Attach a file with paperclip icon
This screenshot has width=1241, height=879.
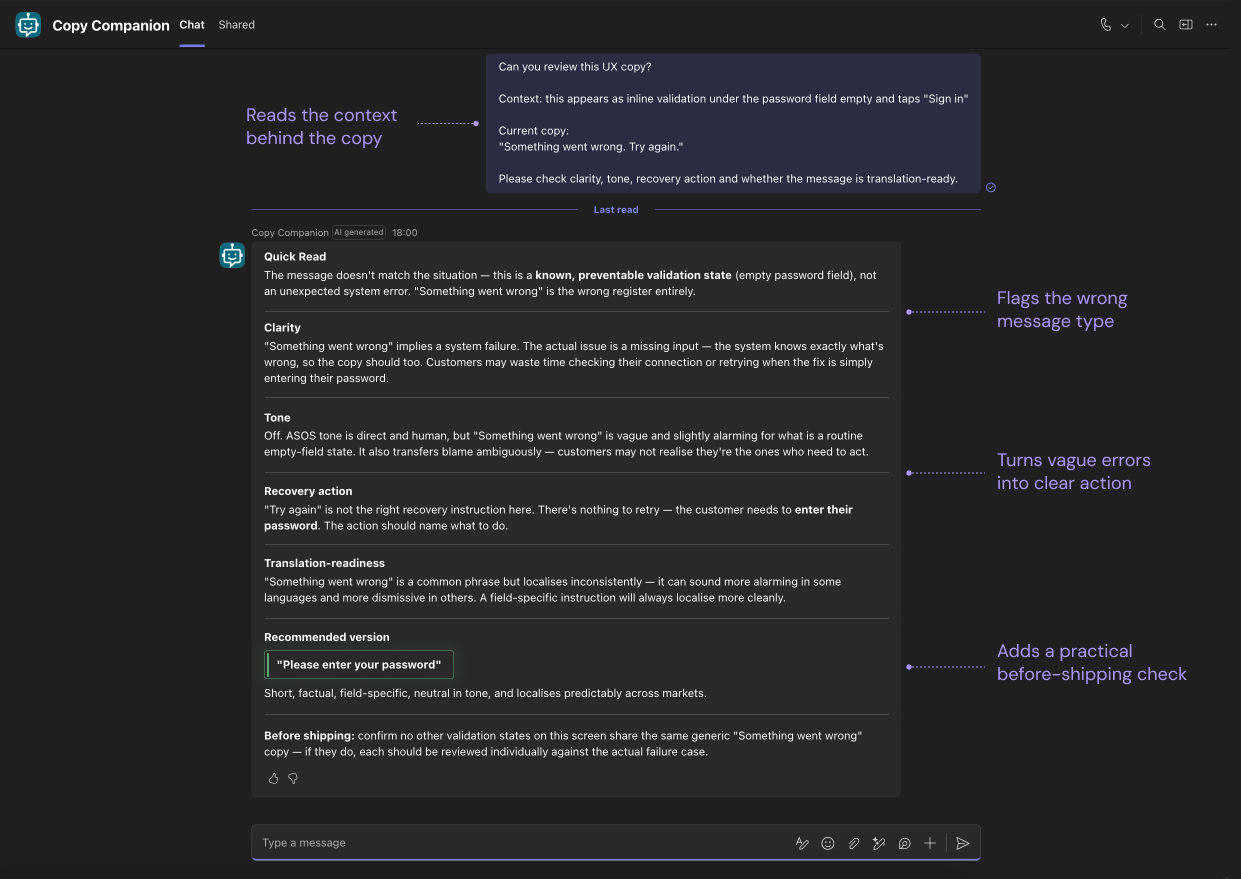(x=854, y=843)
